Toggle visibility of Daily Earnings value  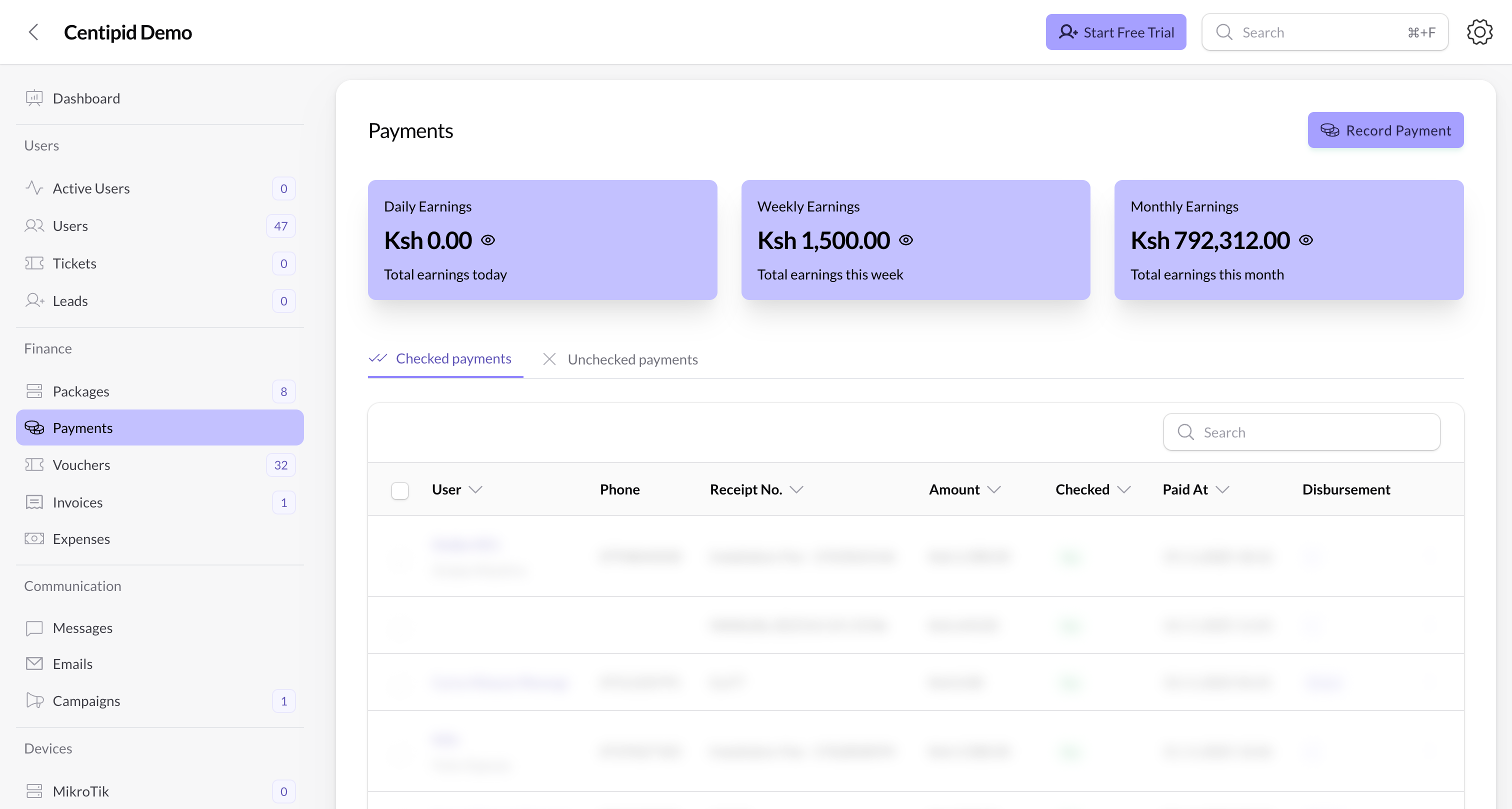click(x=489, y=239)
